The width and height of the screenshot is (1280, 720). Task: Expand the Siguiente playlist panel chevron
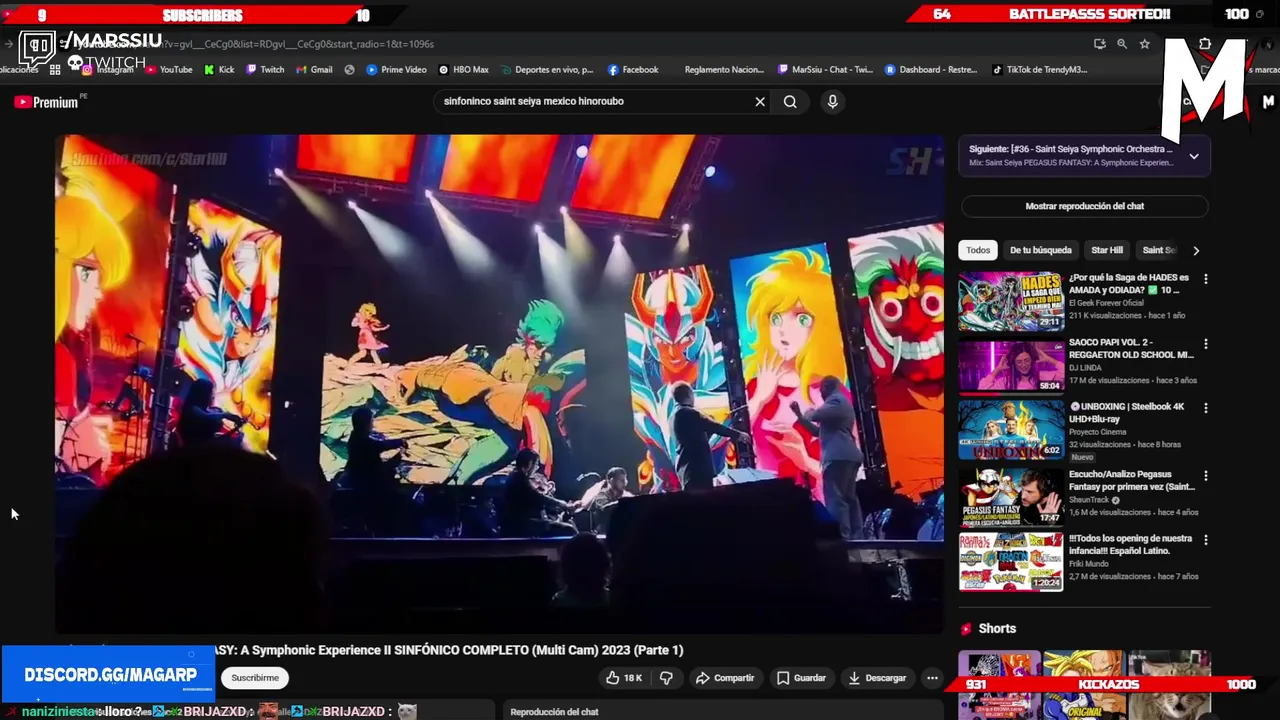pos(1194,156)
